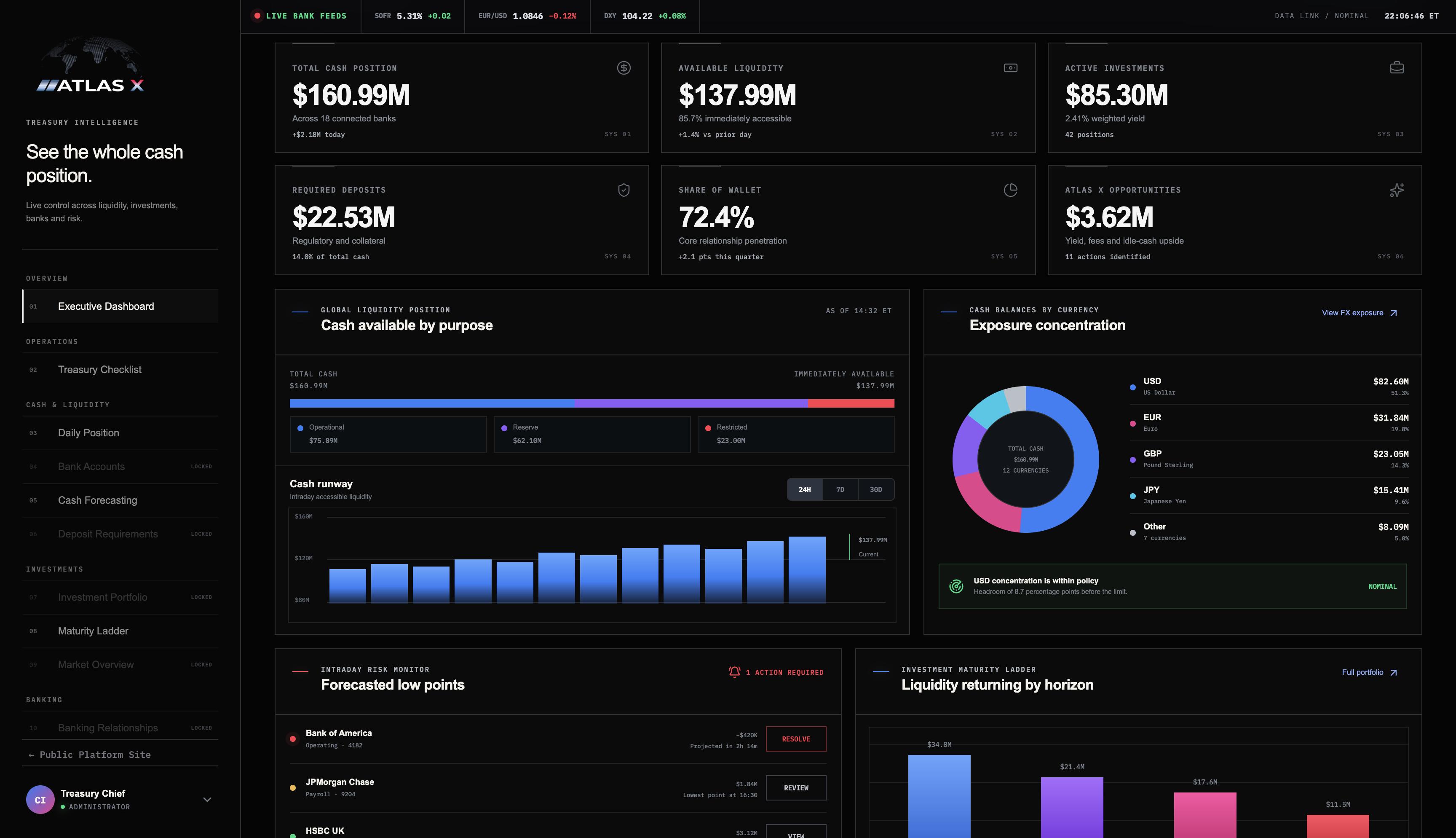Click locked Investment Portfolio nav item
1456x838 pixels.
click(x=120, y=597)
